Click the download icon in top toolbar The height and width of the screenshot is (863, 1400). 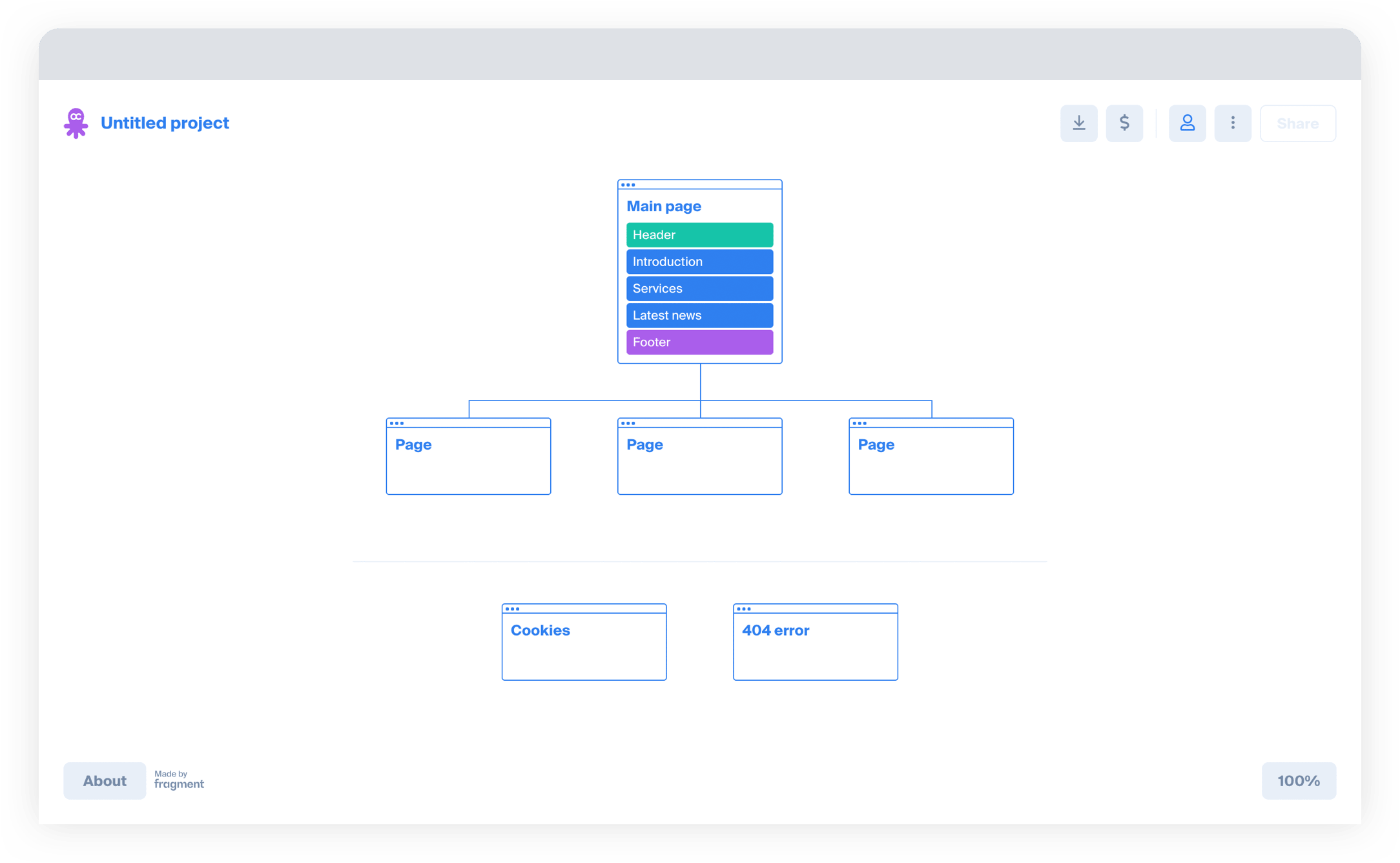coord(1078,123)
